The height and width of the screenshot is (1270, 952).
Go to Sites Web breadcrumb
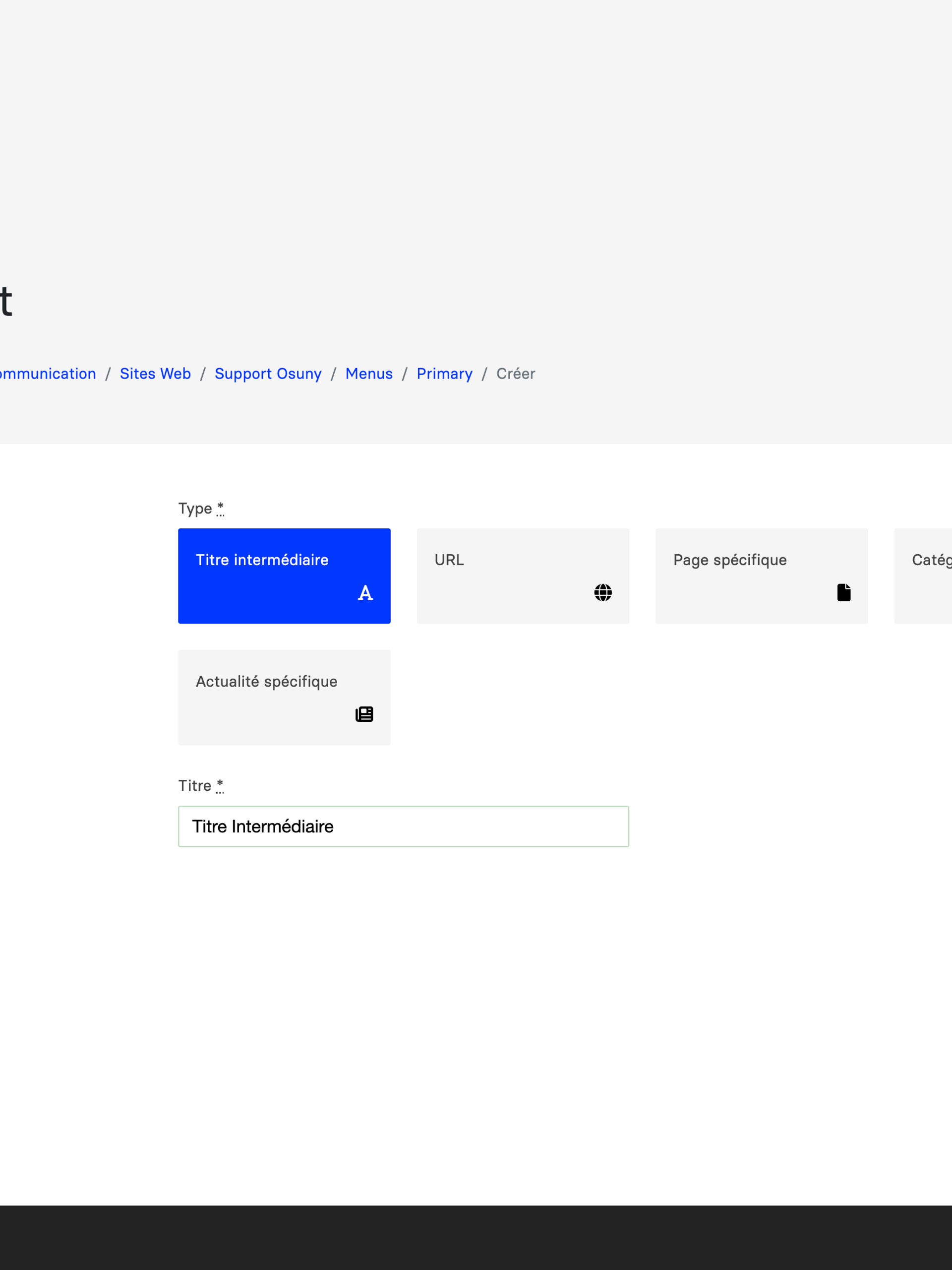click(x=155, y=374)
